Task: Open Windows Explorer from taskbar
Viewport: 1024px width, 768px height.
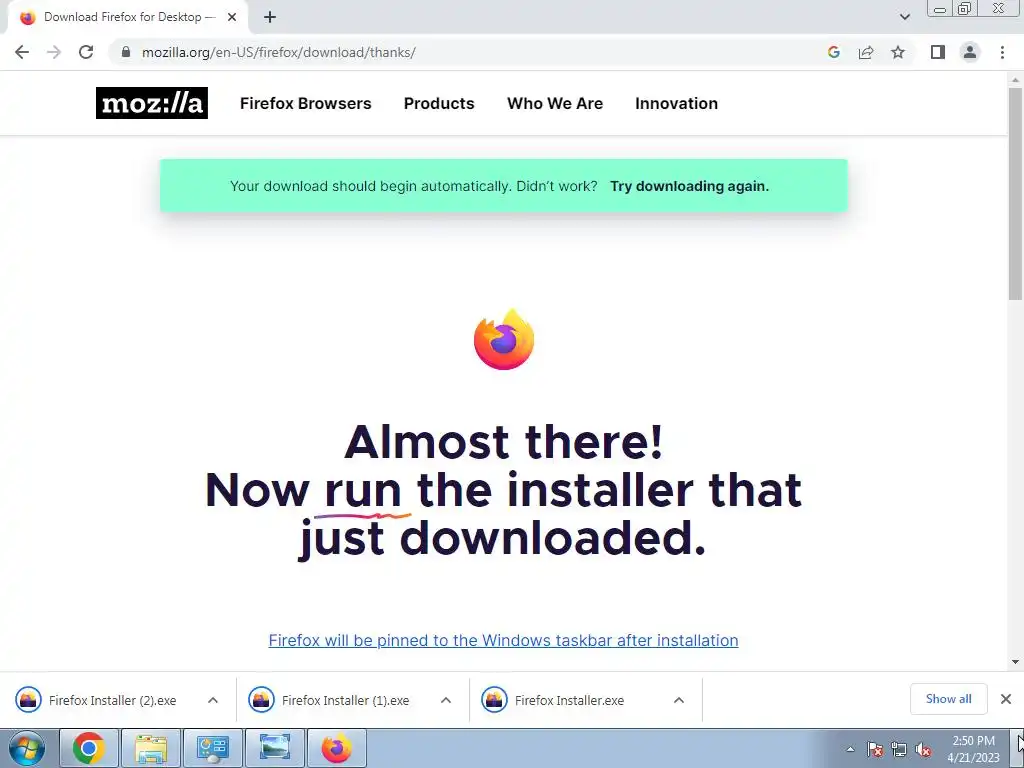Action: 151,748
